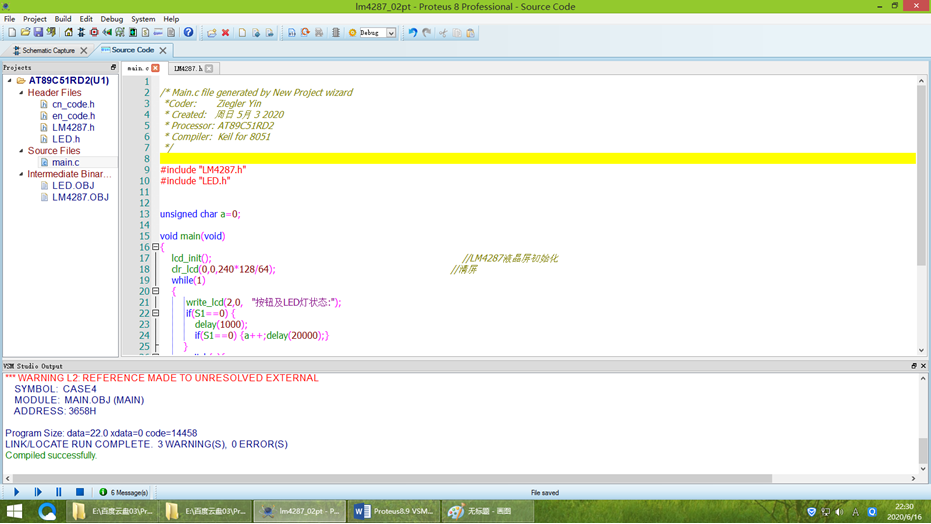Collapse the Intermediate Binaries folder
Viewport: 931px width, 524px height.
(21, 174)
